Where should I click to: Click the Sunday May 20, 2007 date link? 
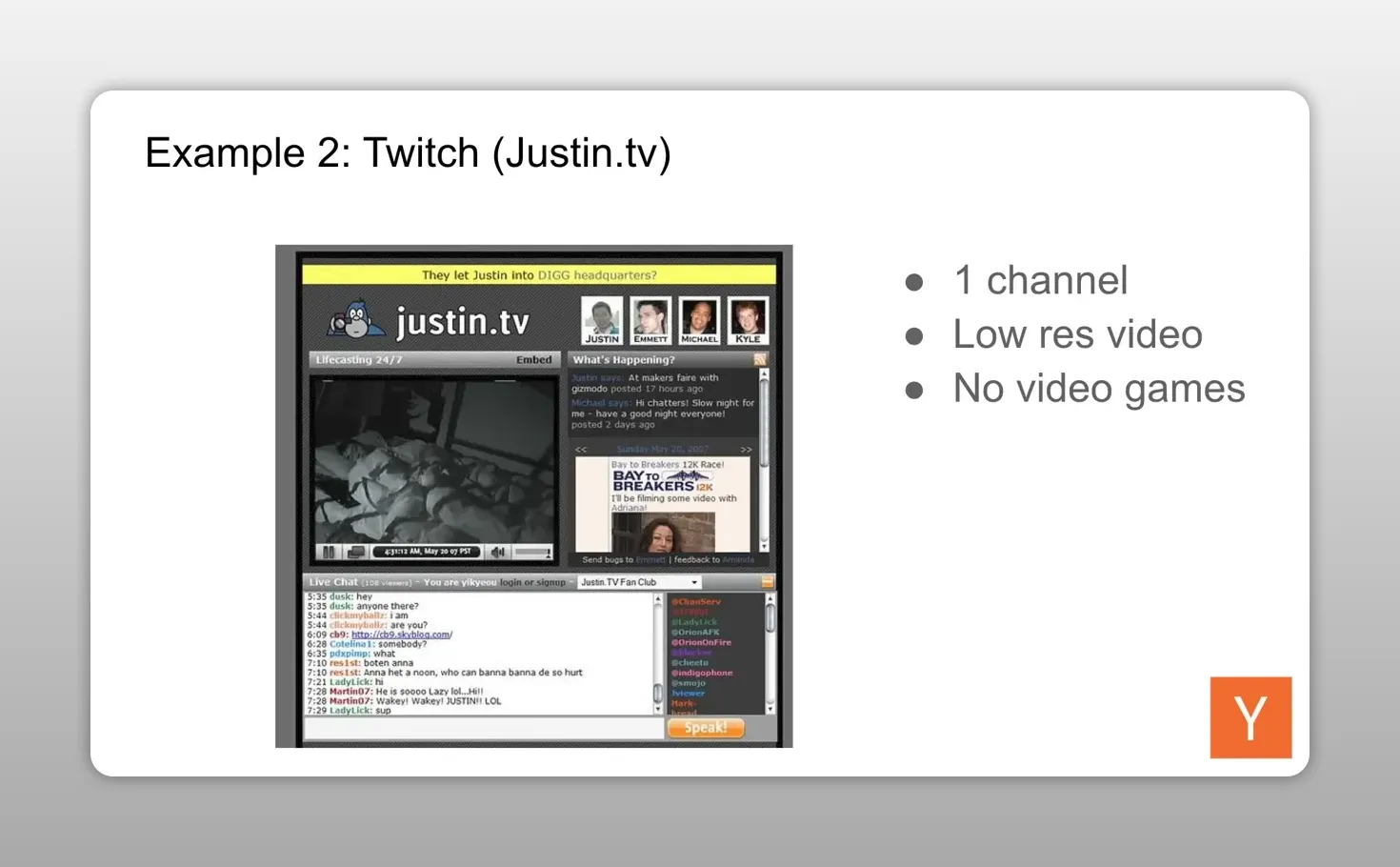pyautogui.click(x=662, y=449)
